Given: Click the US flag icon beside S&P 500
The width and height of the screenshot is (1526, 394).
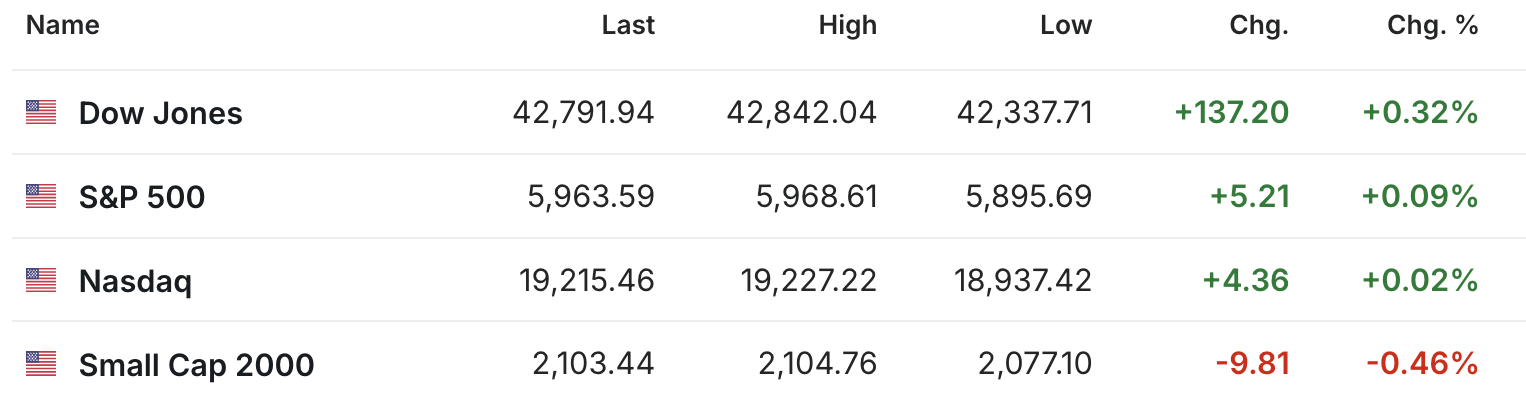Looking at the screenshot, I should click(x=41, y=197).
